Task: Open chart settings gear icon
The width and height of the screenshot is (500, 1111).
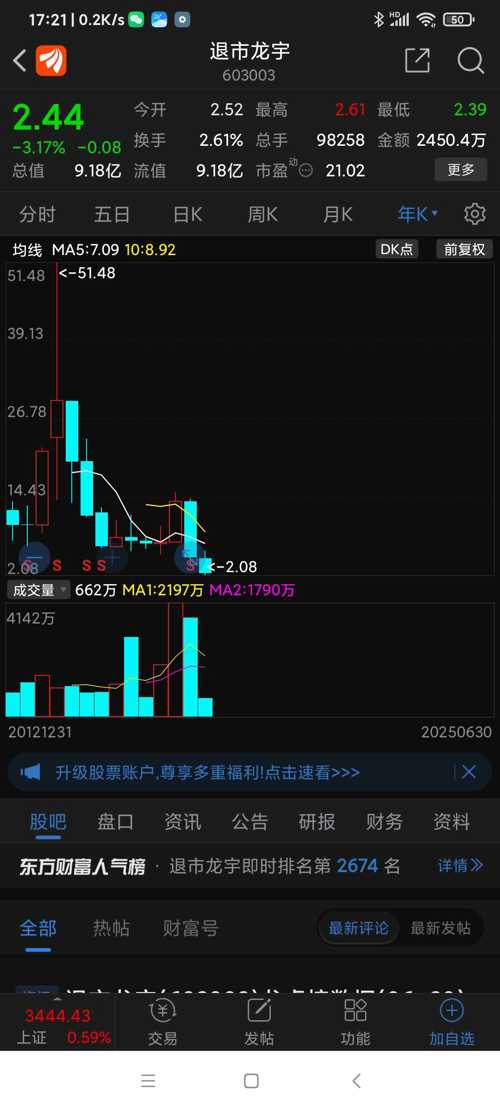Action: pyautogui.click(x=475, y=214)
